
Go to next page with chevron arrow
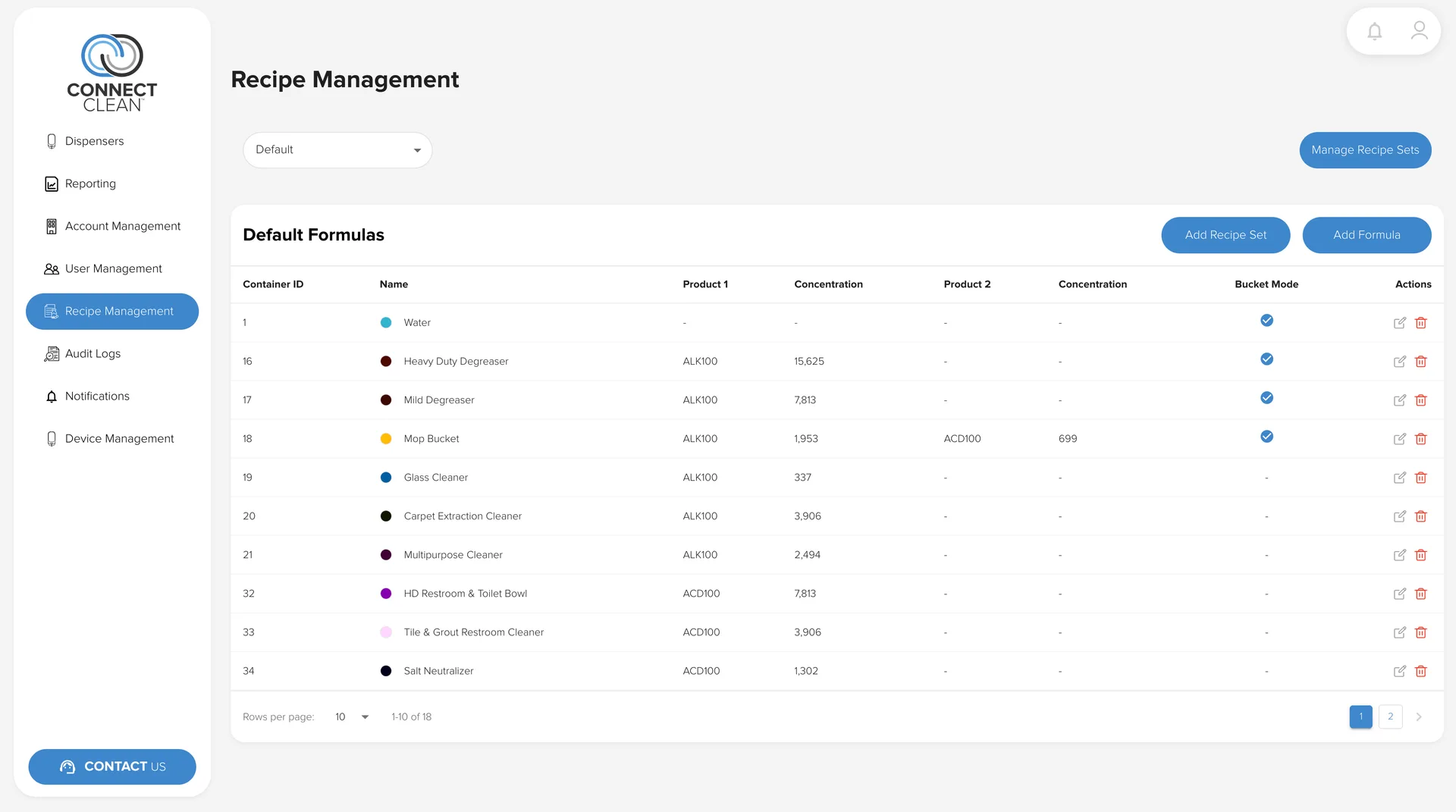click(x=1418, y=716)
